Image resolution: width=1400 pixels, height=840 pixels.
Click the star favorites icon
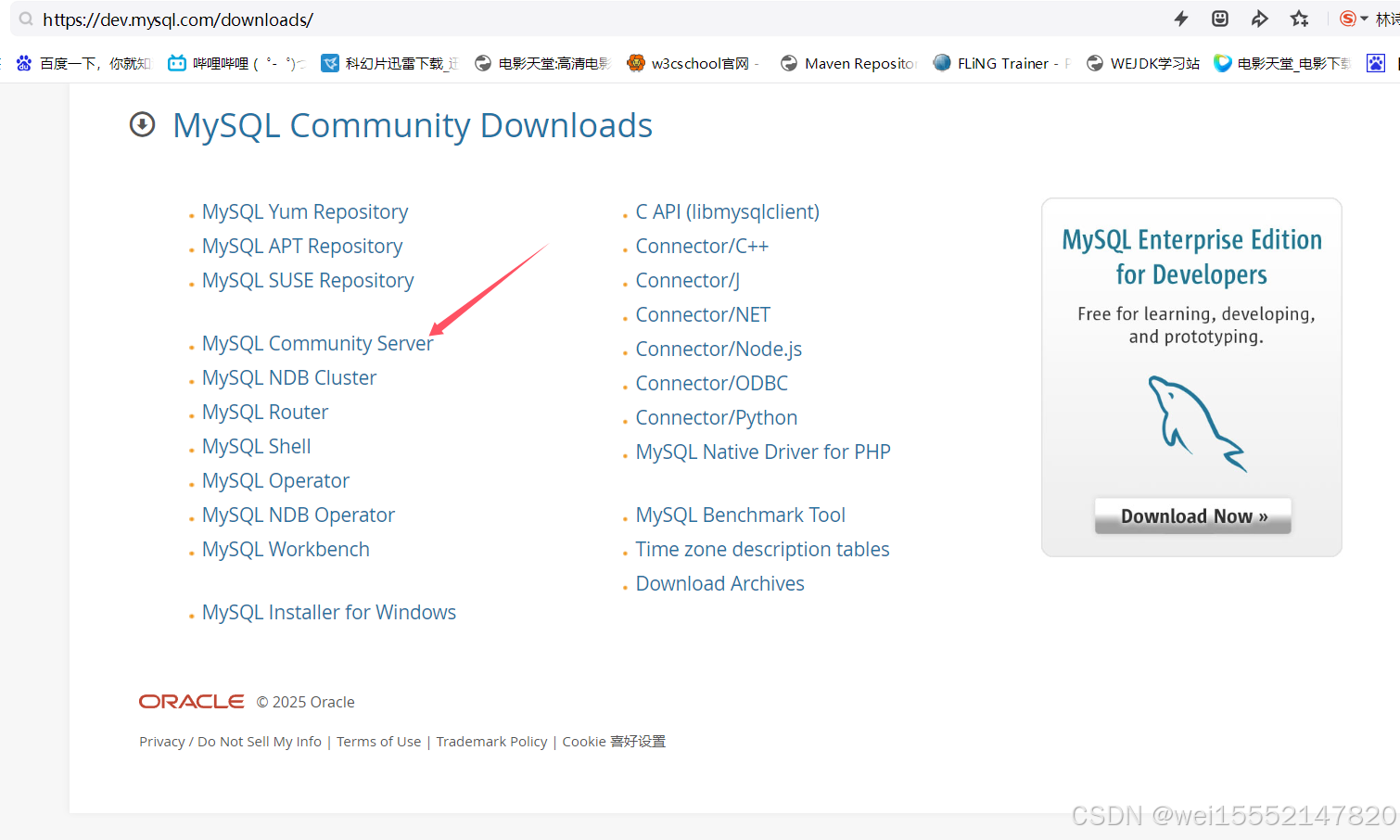(1299, 19)
